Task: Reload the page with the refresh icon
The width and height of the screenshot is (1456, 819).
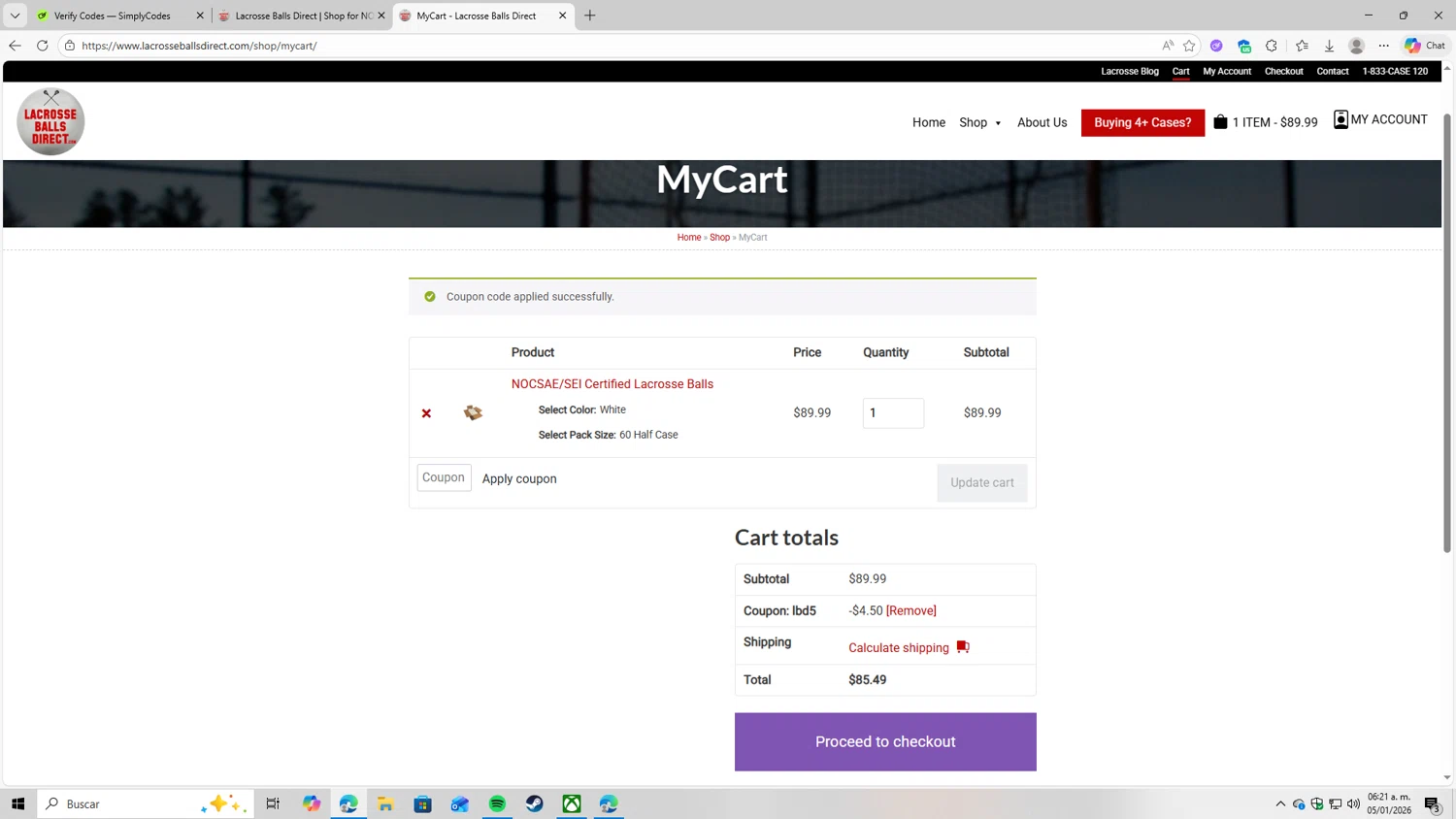Action: [42, 46]
